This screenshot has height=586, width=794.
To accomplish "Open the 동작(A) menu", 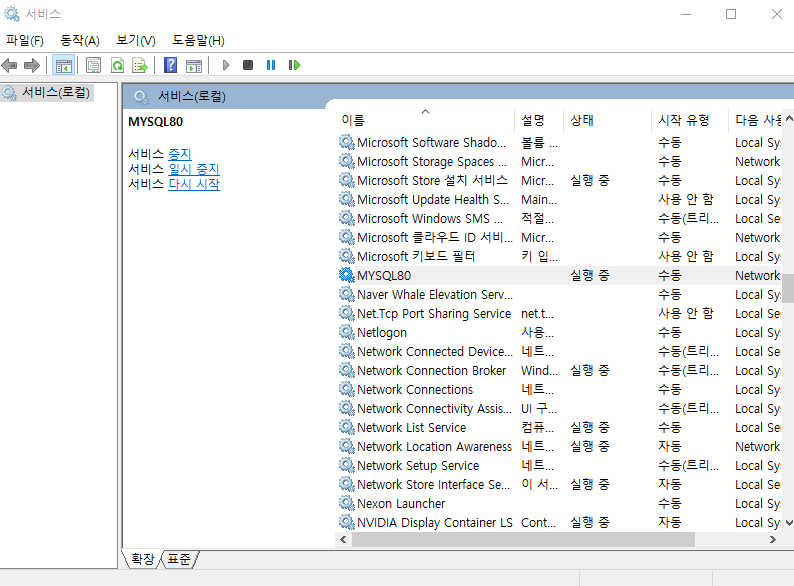I will 80,41.
